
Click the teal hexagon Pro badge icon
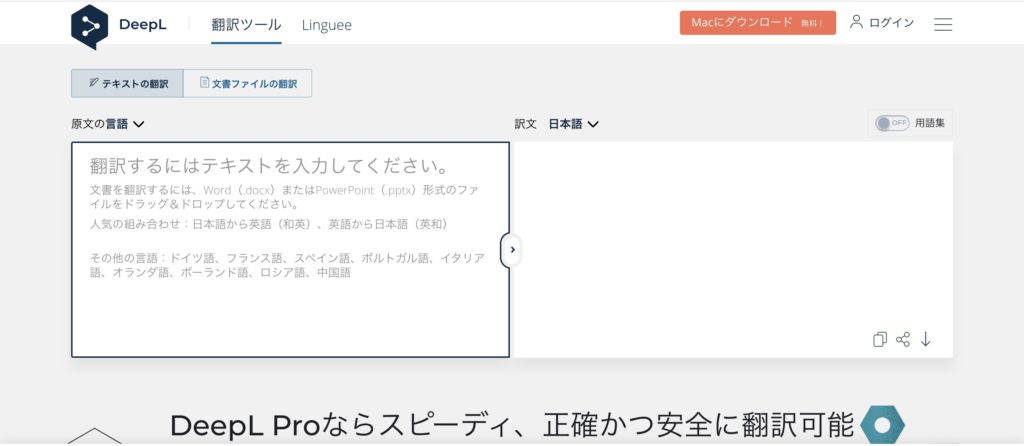(882, 424)
